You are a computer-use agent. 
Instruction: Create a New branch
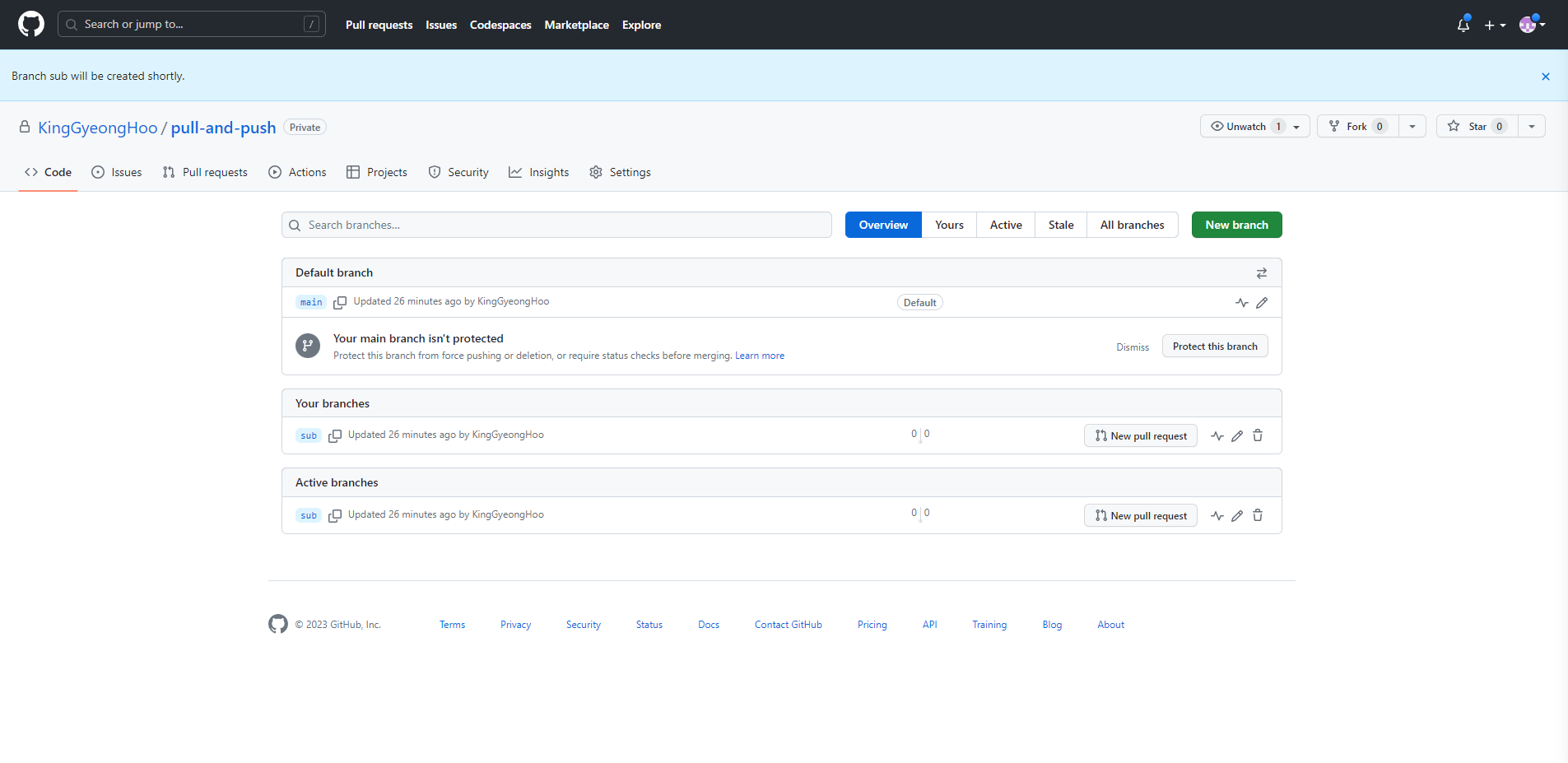pyautogui.click(x=1236, y=225)
